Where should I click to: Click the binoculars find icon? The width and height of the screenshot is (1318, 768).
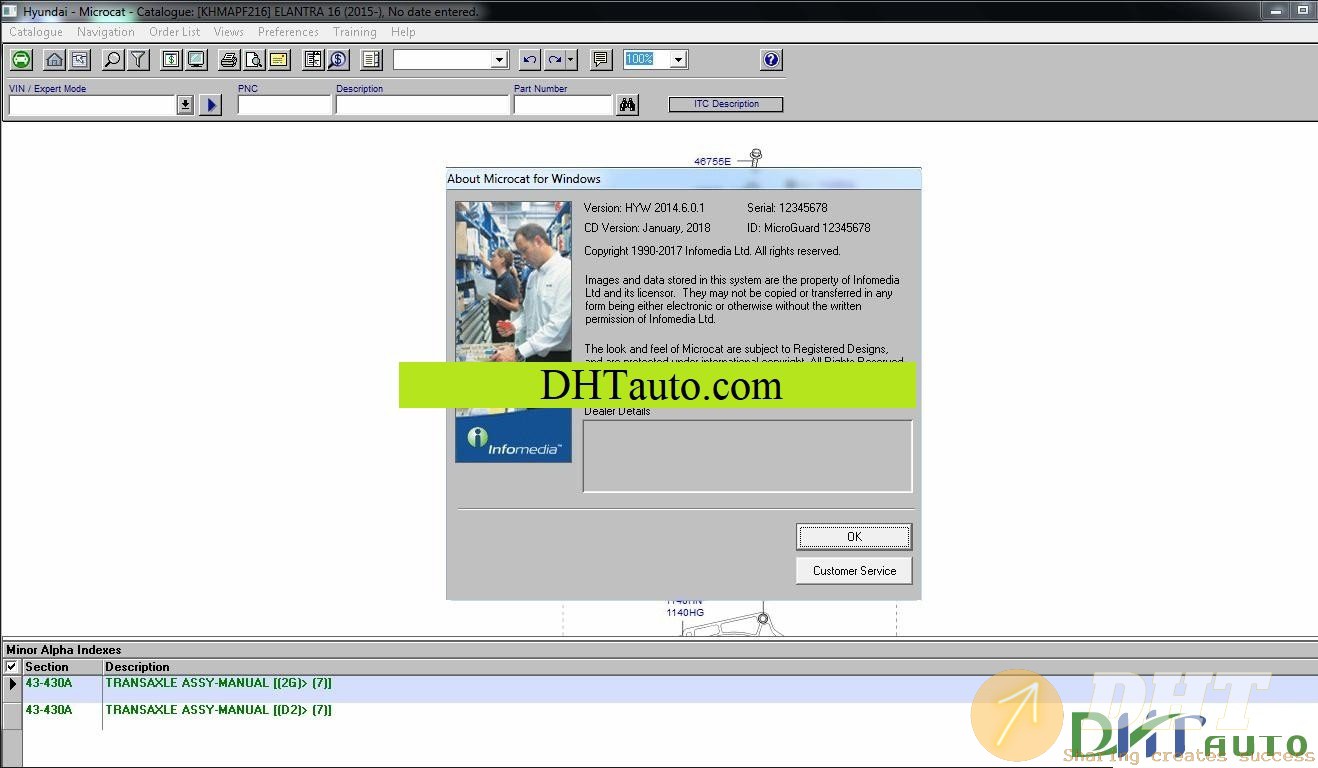tap(627, 105)
